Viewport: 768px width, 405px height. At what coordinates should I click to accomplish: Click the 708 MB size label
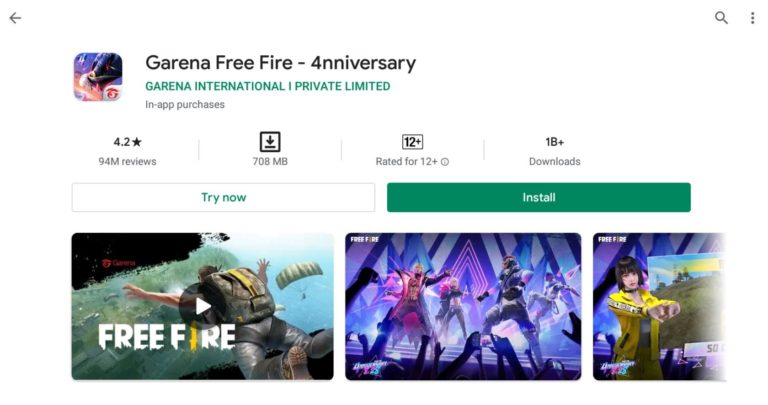pos(270,162)
